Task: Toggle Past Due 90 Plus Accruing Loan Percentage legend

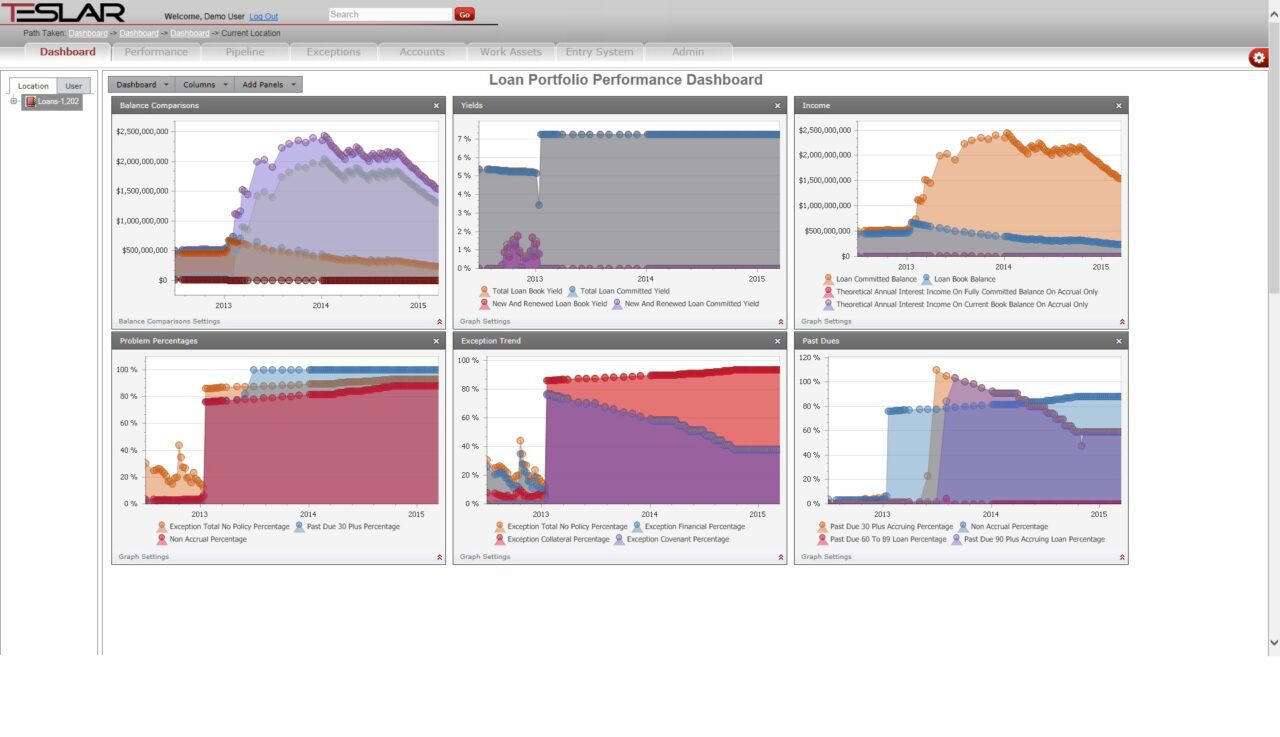Action: click(x=1028, y=539)
